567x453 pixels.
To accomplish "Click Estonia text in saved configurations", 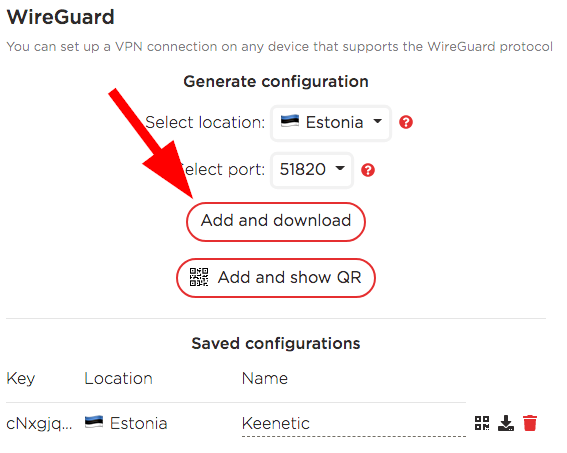I will [138, 423].
